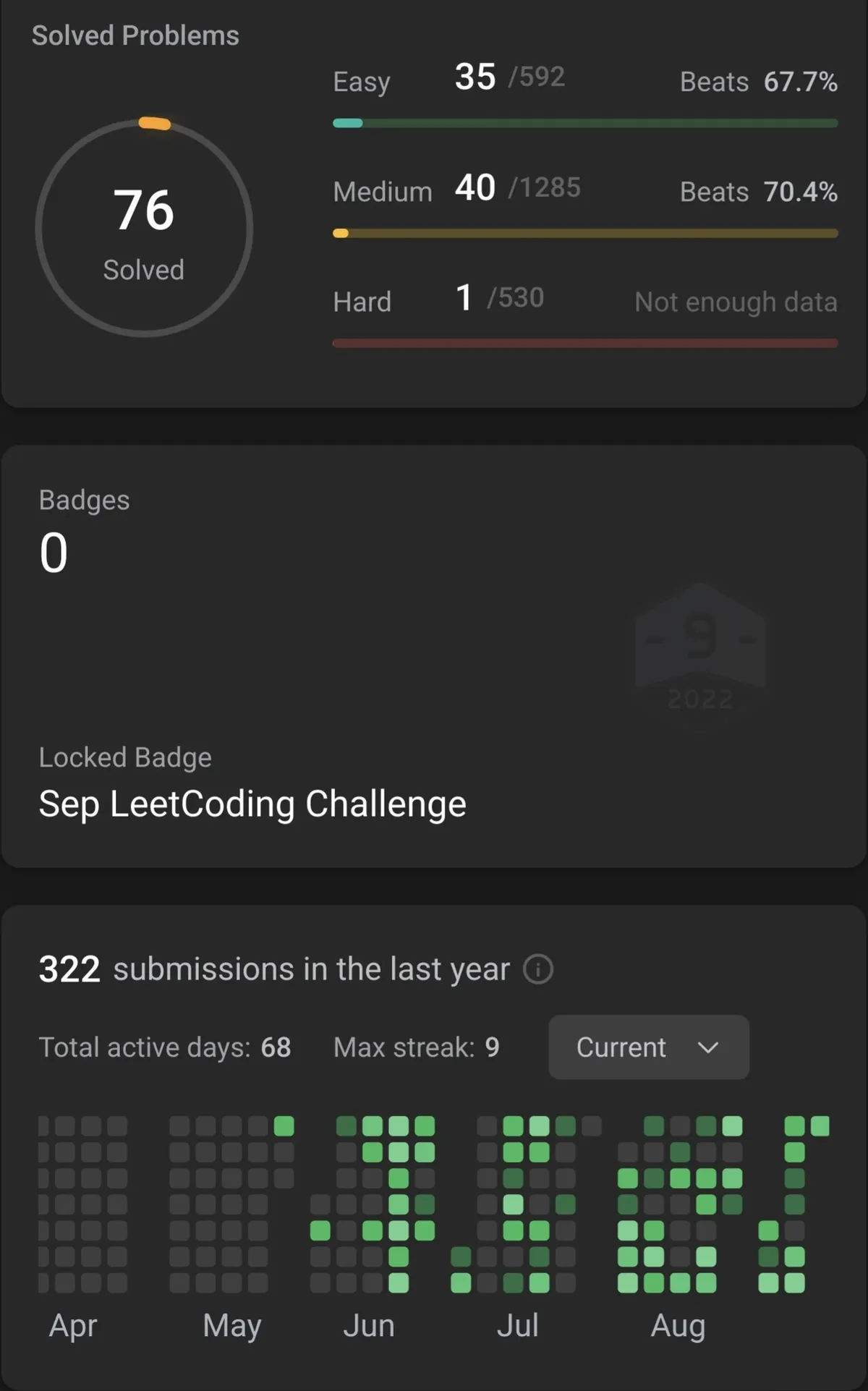This screenshot has height=1391, width=868.
Task: Click the Aug month label
Action: tap(678, 1326)
